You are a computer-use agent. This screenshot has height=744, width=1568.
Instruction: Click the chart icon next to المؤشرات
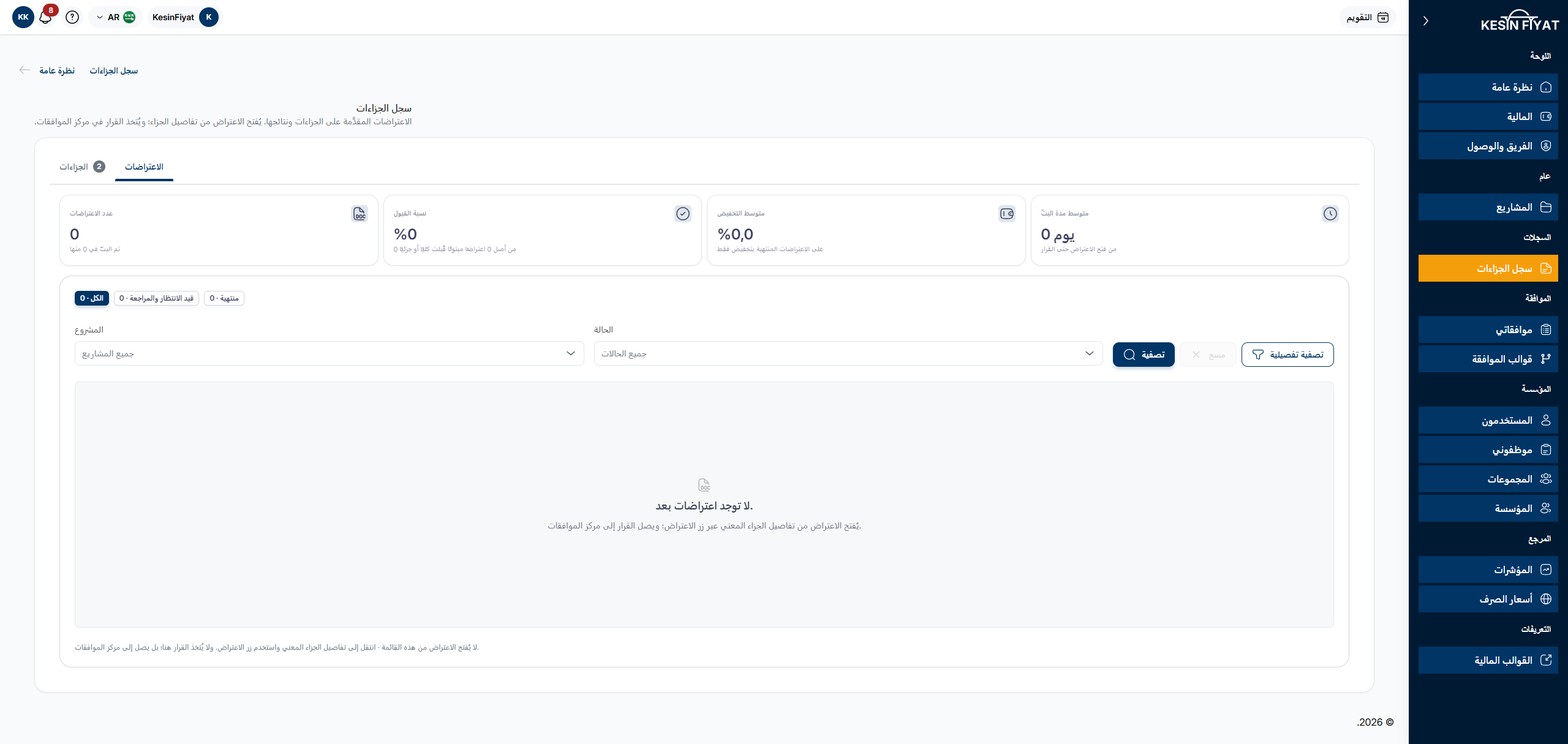pyautogui.click(x=1545, y=569)
